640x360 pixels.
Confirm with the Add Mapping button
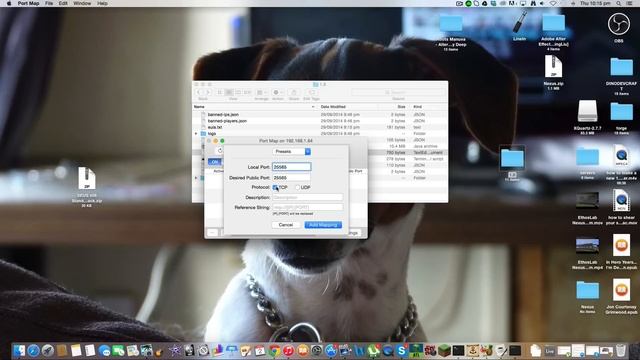click(x=323, y=225)
